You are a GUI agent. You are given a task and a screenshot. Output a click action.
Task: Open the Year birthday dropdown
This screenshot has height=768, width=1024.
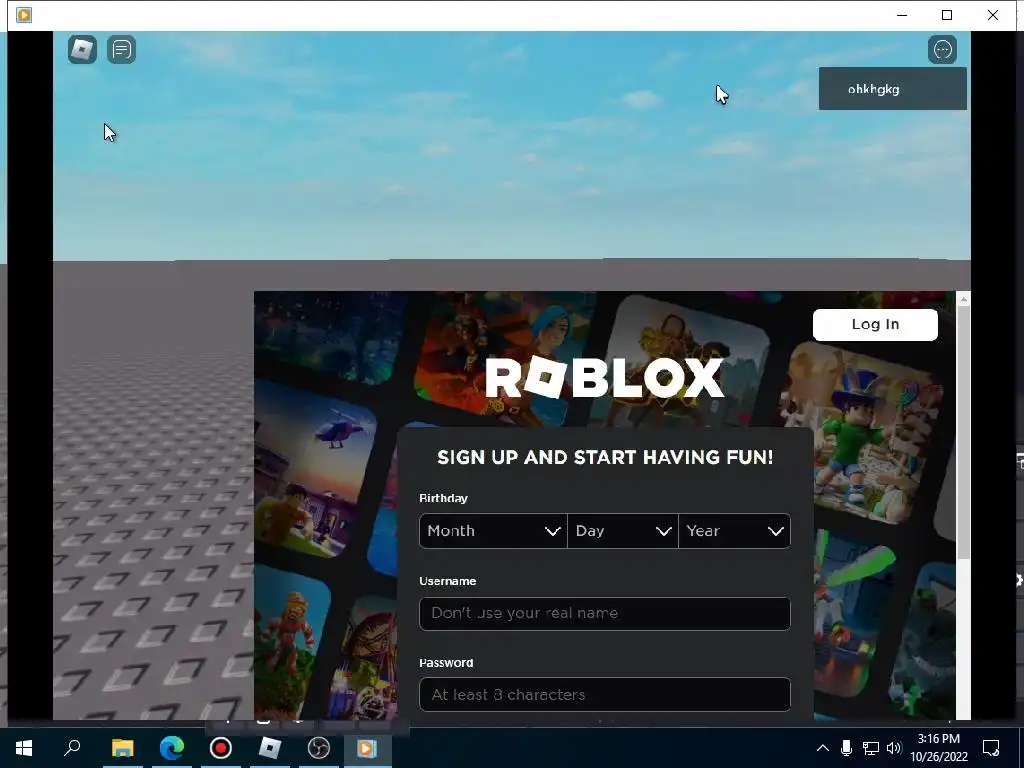(x=735, y=531)
